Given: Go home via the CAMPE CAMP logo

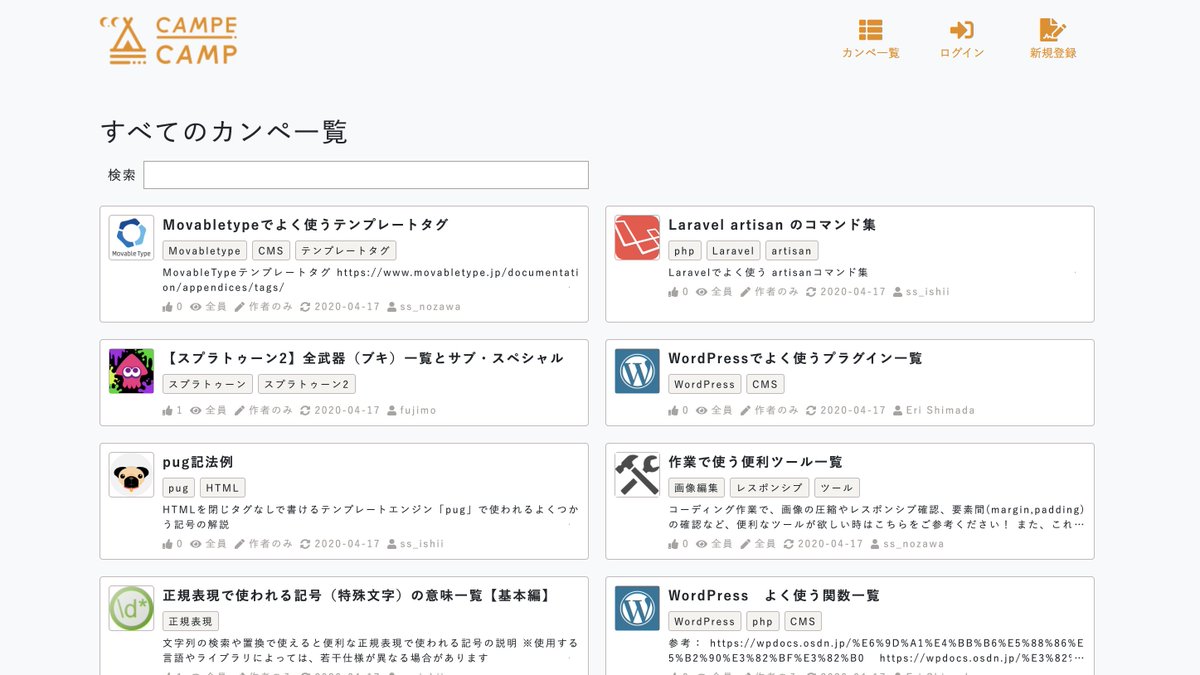Looking at the screenshot, I should (x=169, y=40).
